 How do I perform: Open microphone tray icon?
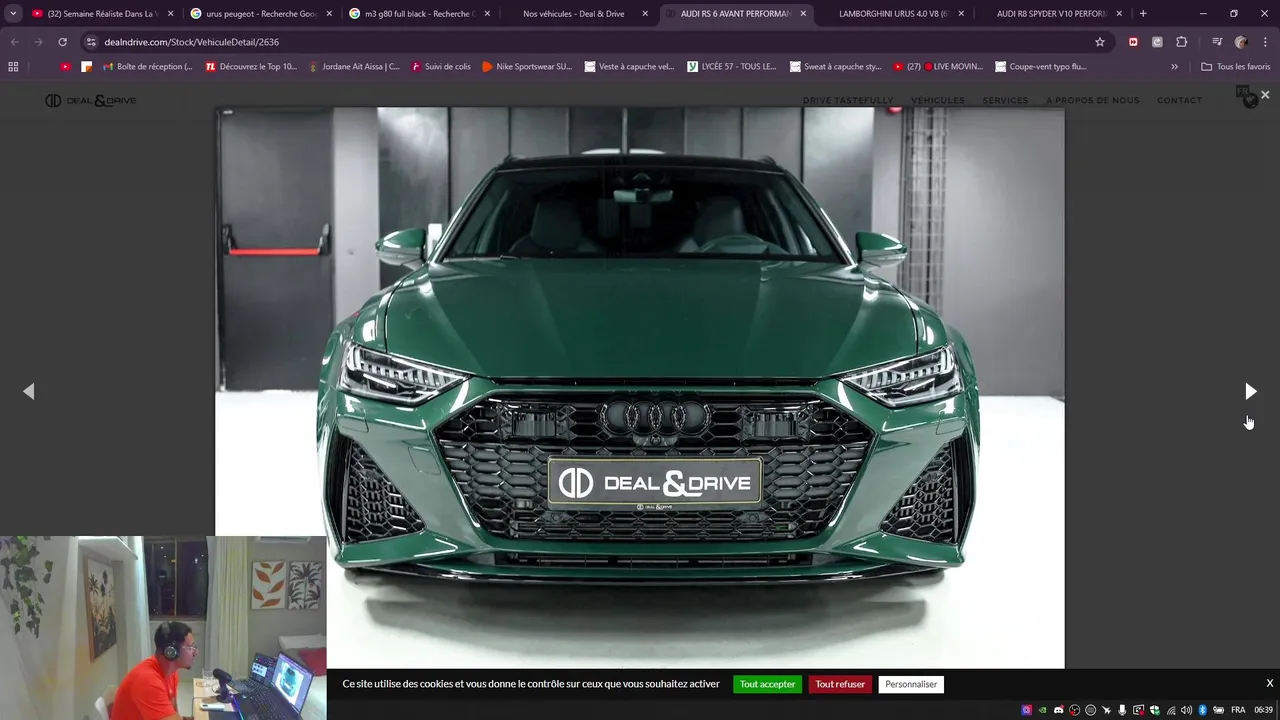coord(1122,710)
